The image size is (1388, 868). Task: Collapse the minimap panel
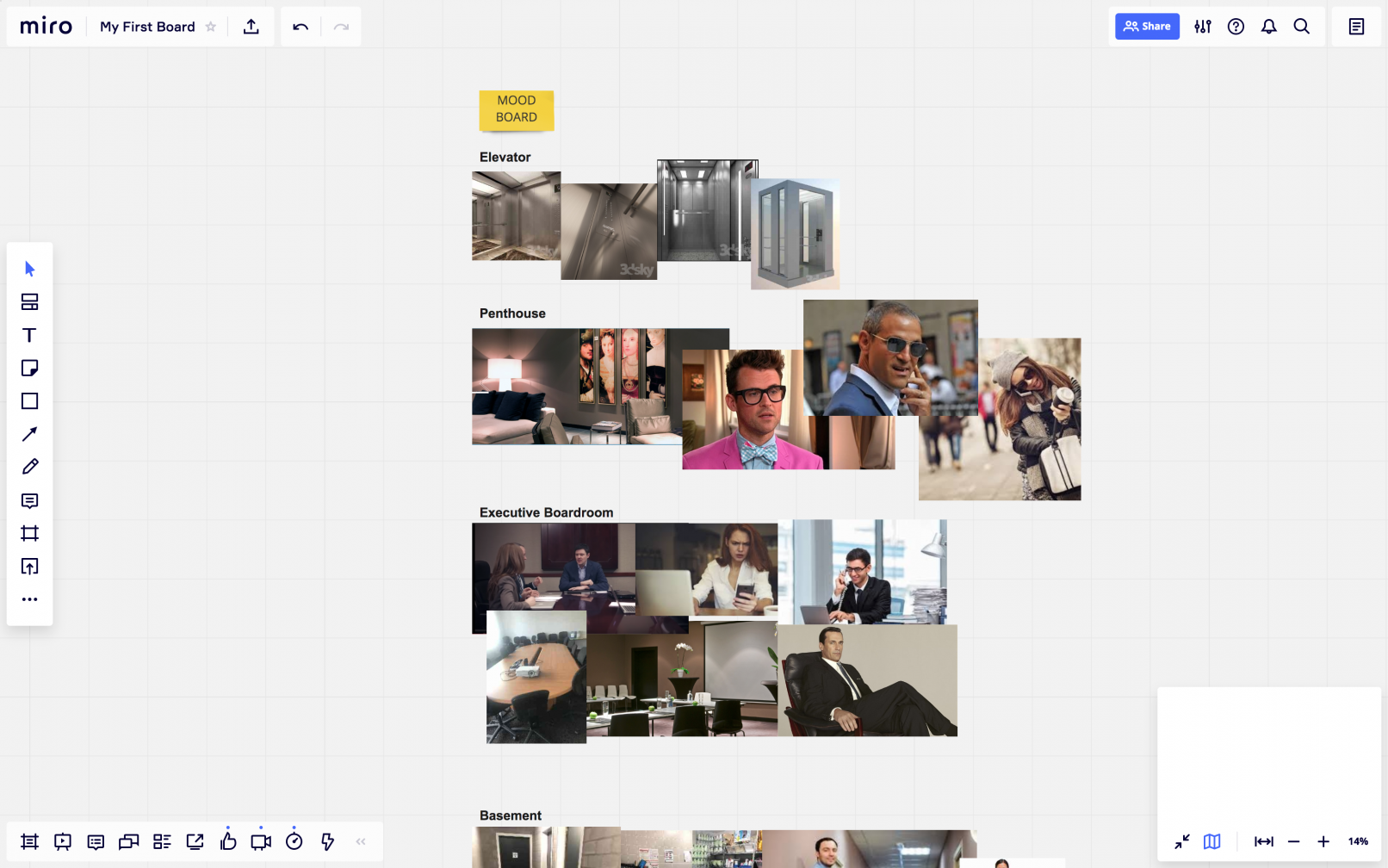click(1182, 841)
